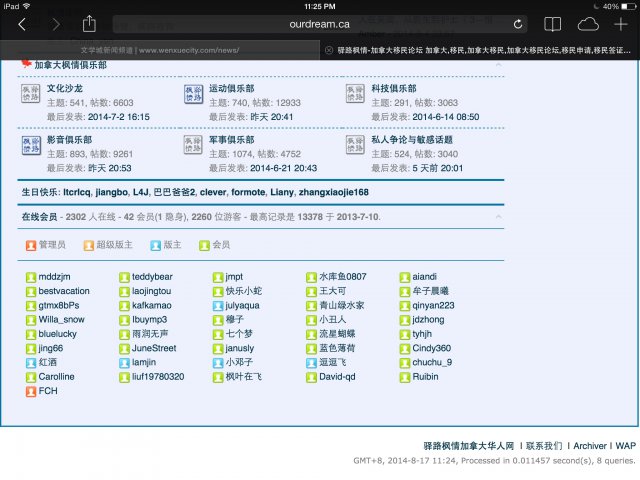640x480 pixels.
Task: Open the Safari share sheet
Action: pos(89,23)
